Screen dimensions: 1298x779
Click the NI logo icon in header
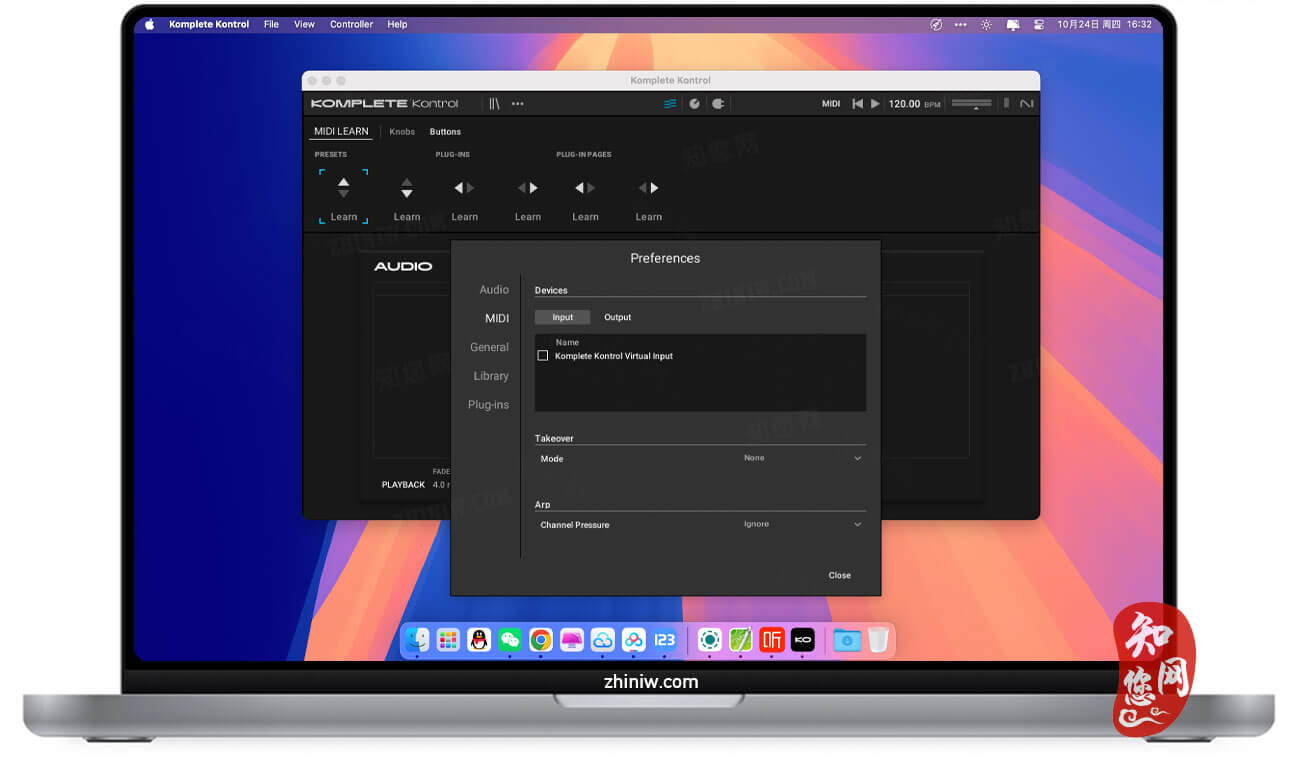pos(1026,103)
